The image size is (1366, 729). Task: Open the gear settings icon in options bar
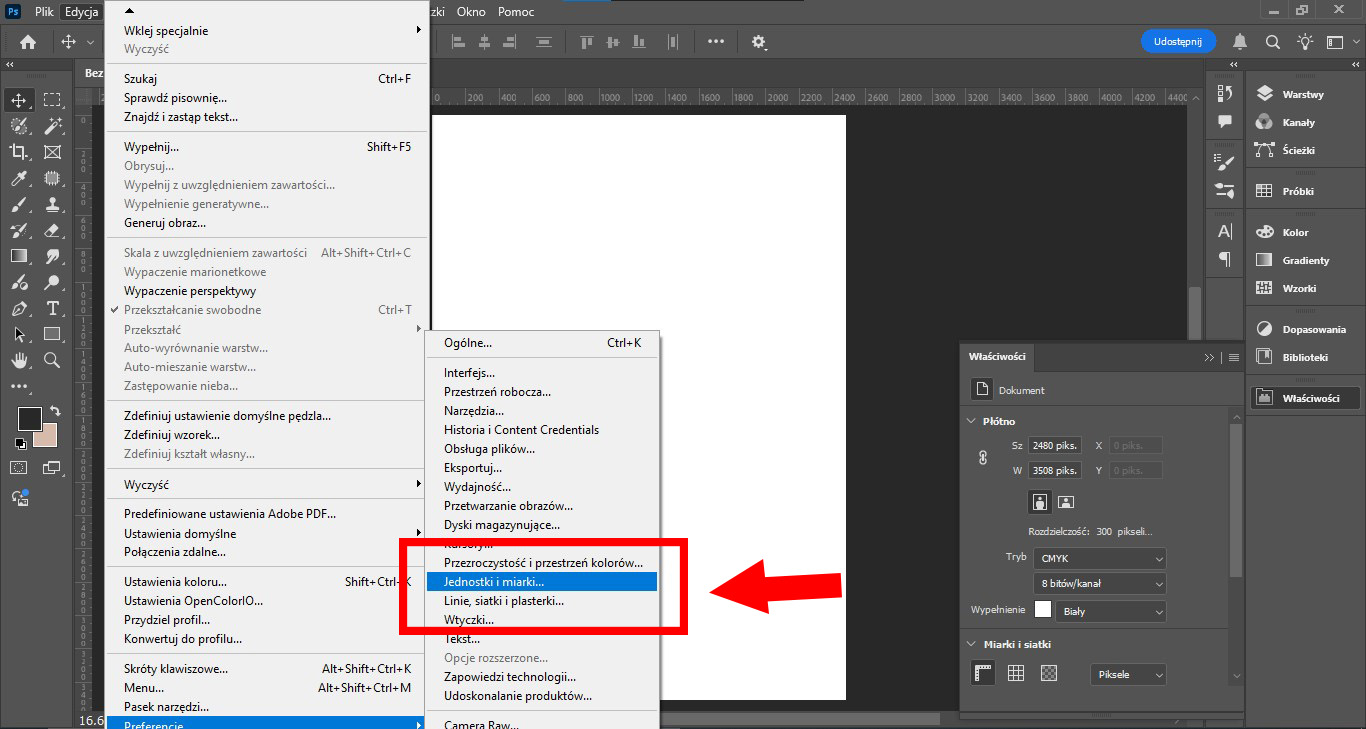[x=759, y=42]
